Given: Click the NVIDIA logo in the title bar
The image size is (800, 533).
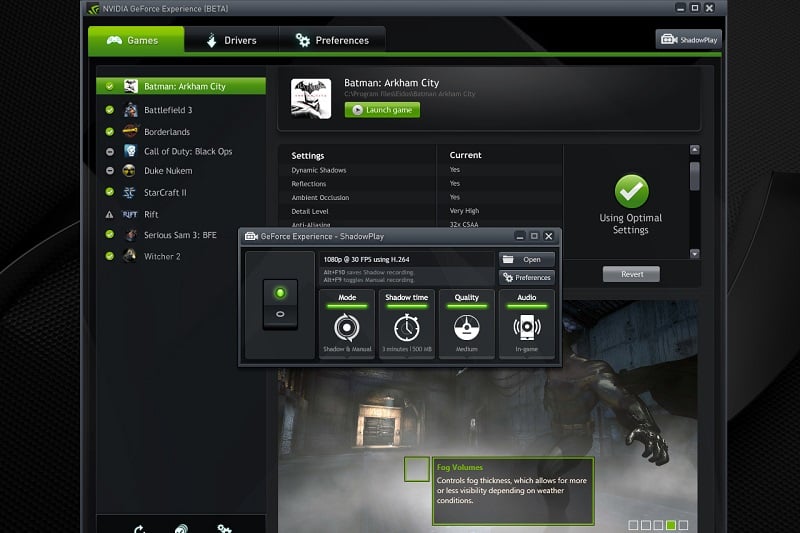Looking at the screenshot, I should (93, 9).
